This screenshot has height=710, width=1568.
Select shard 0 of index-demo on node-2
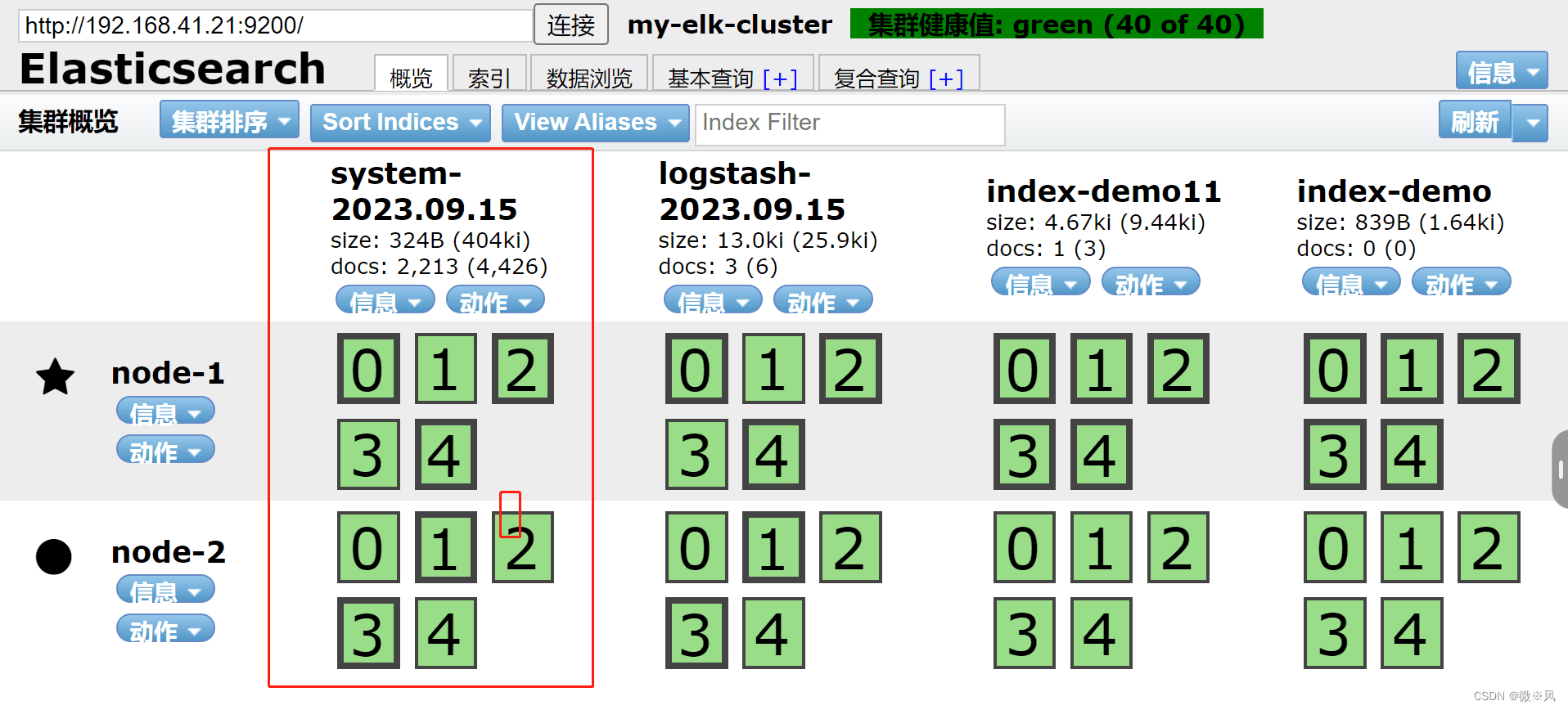pos(1335,547)
